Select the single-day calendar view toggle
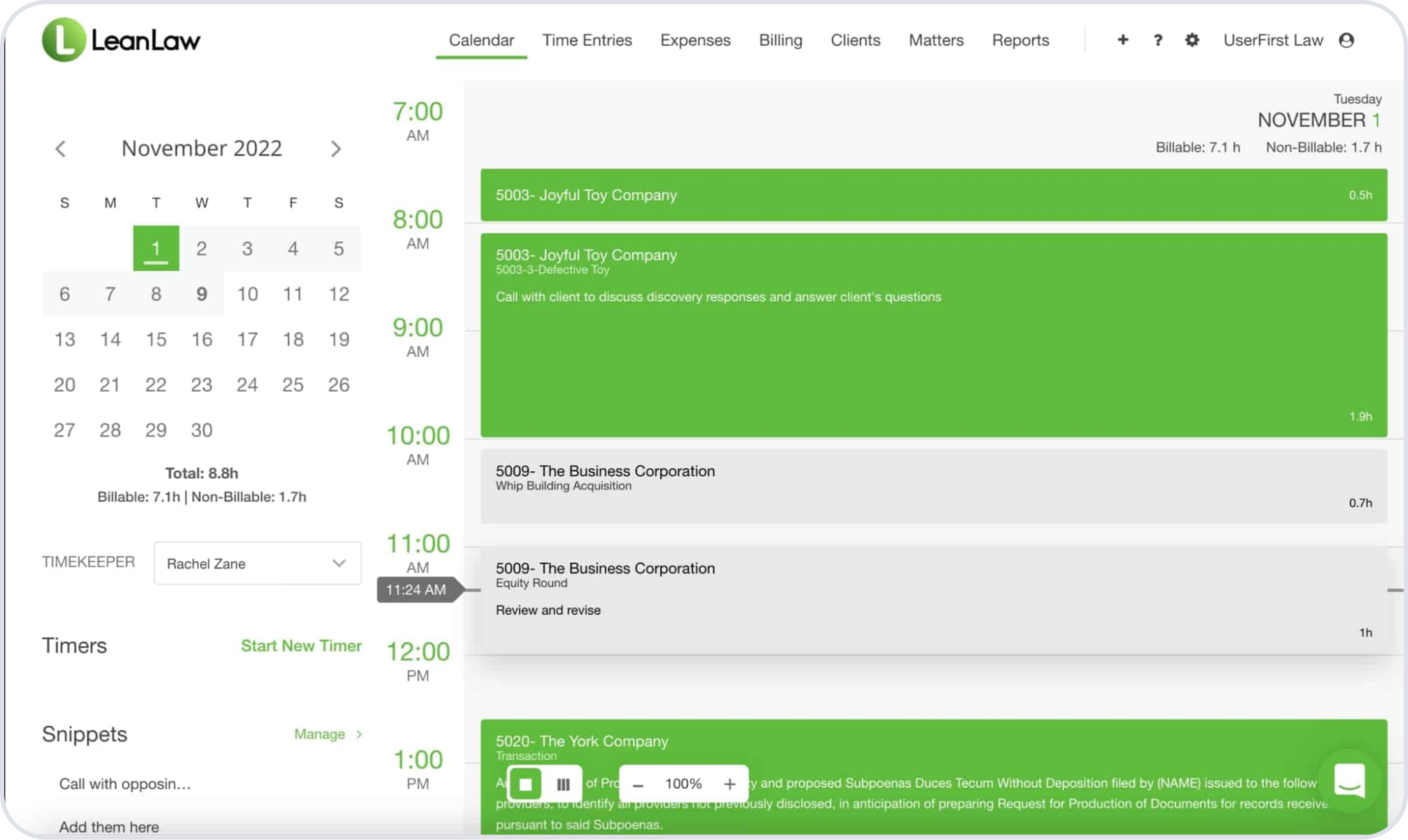The width and height of the screenshot is (1408, 840). click(x=527, y=783)
